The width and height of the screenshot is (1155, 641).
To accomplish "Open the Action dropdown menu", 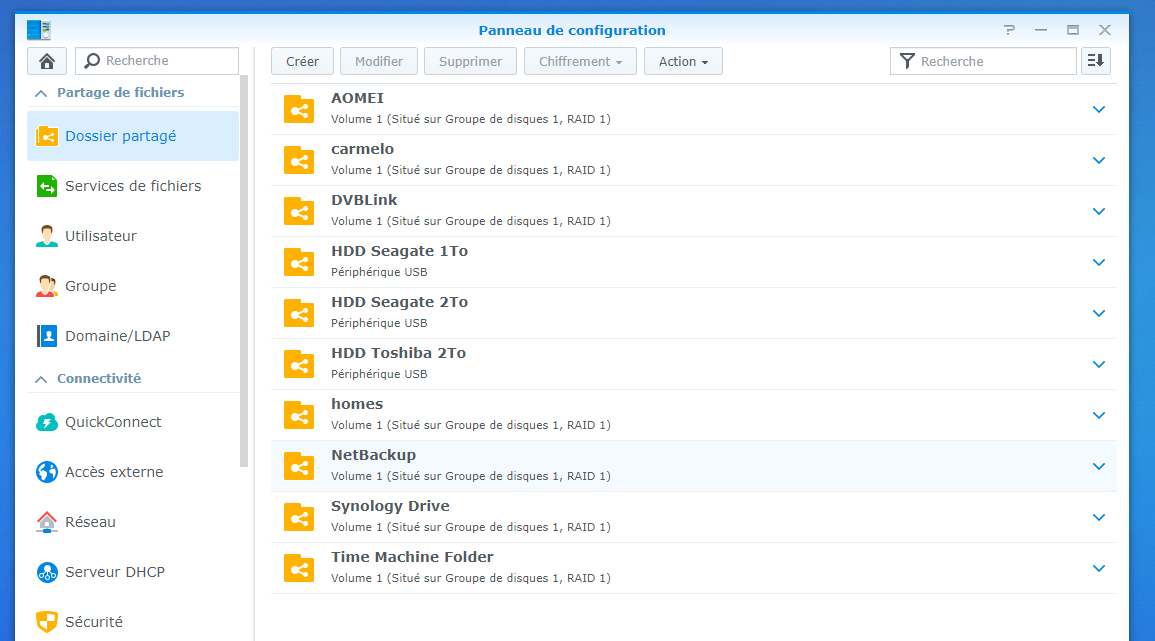I will tap(683, 61).
